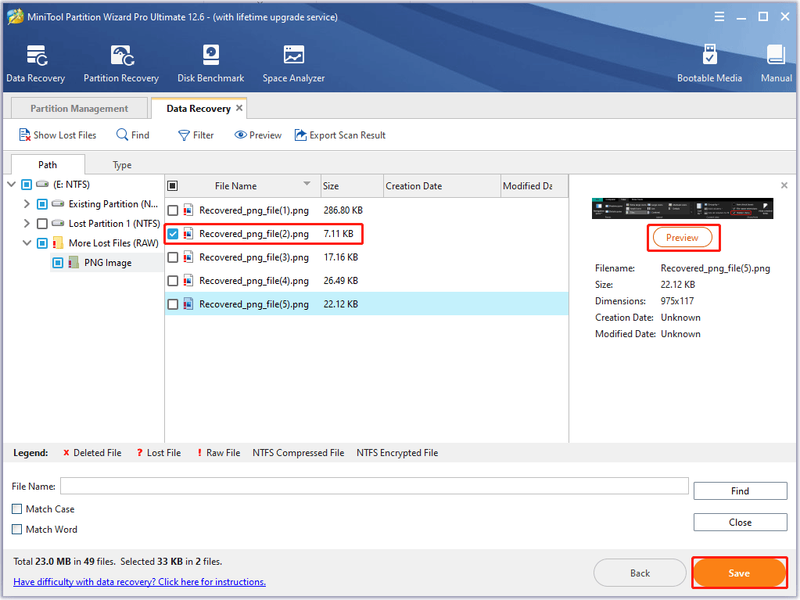This screenshot has width=800, height=600.
Task: Enable the Match Case checkbox
Action: [x=17, y=509]
